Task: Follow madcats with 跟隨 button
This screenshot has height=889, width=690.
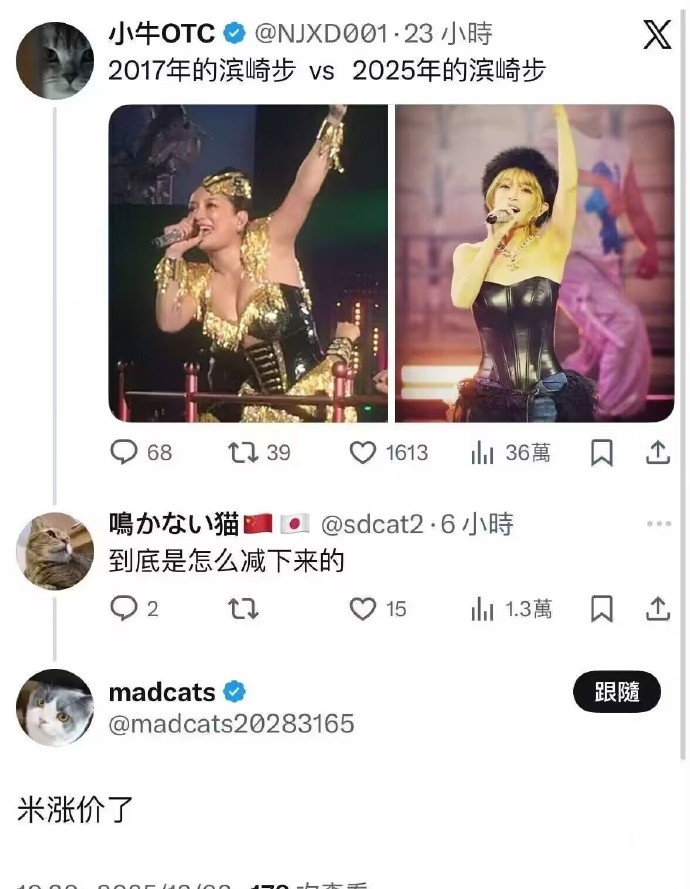Action: 617,692
